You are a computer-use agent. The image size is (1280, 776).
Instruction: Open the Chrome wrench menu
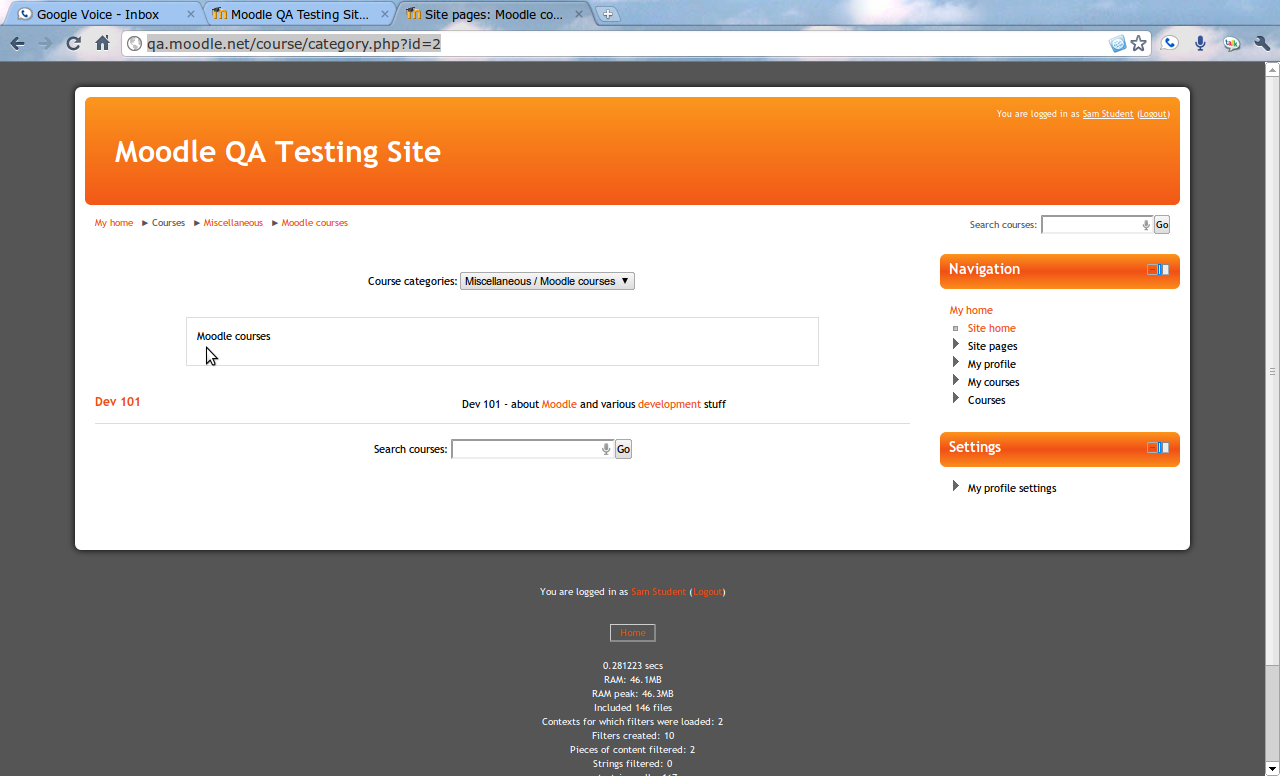point(1262,44)
